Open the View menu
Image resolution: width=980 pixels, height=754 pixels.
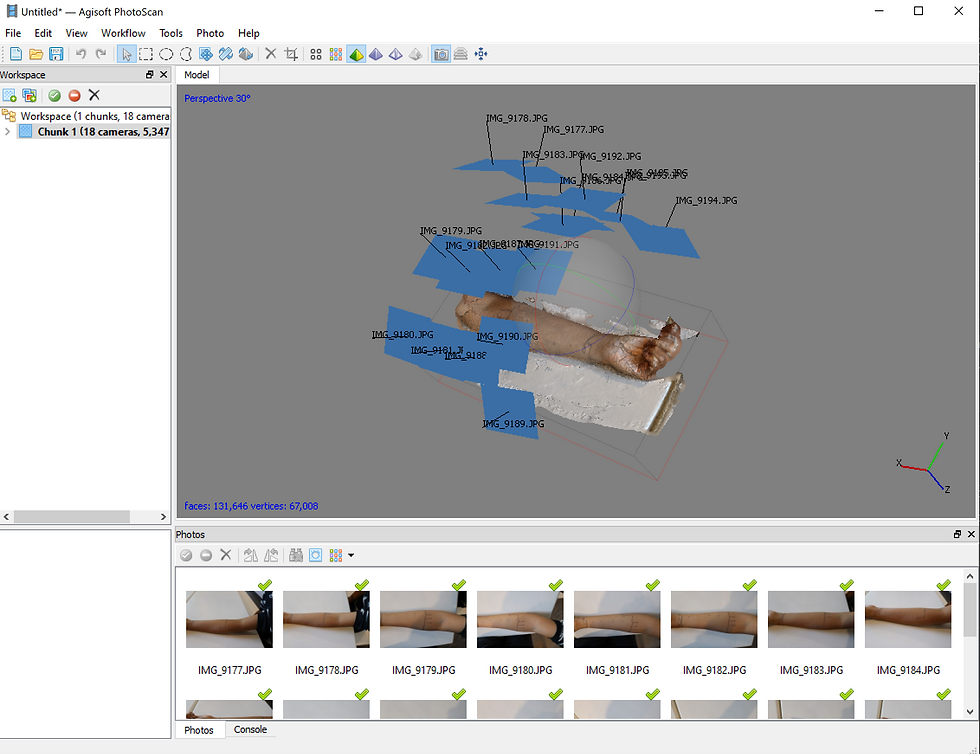(76, 33)
